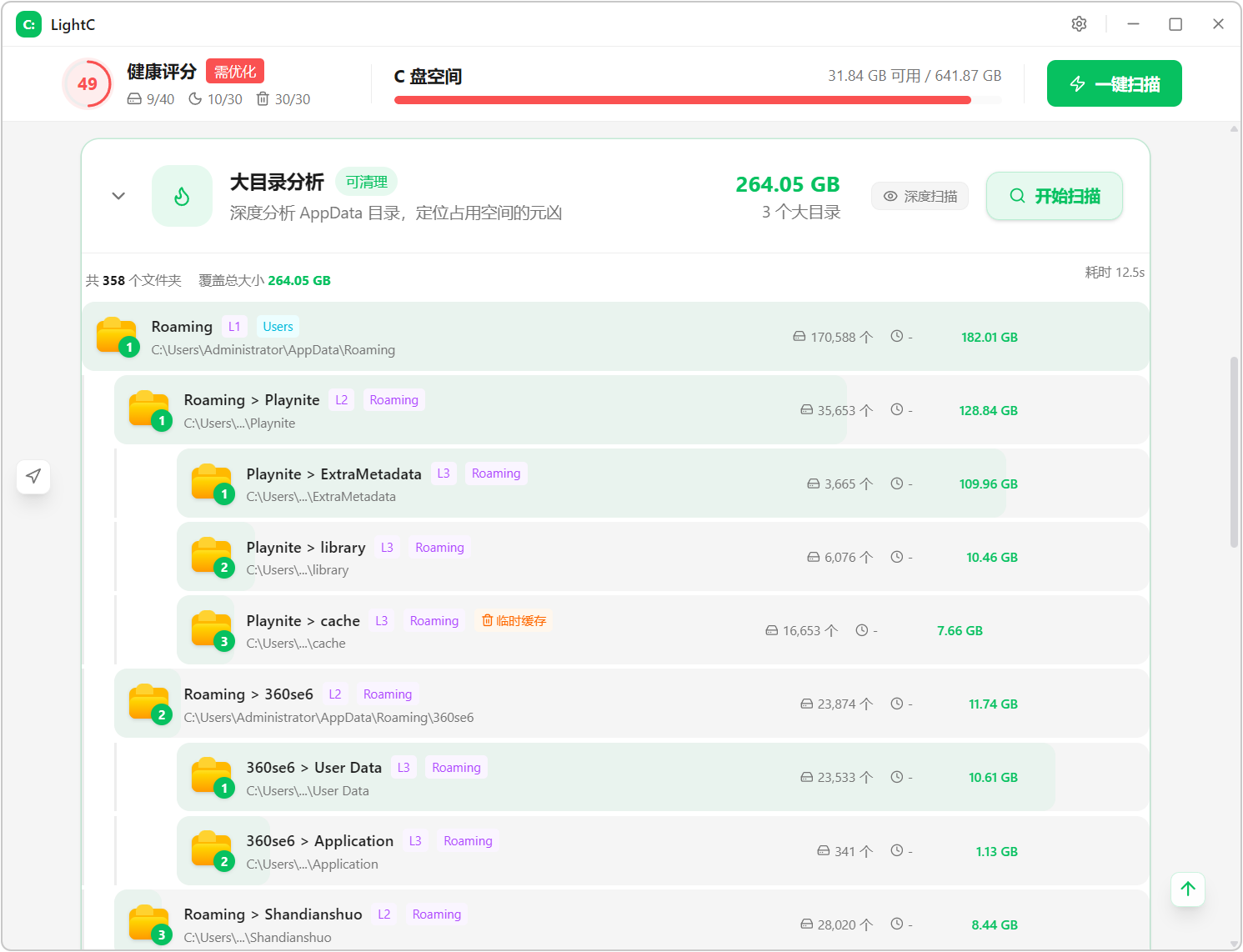The width and height of the screenshot is (1243, 952).
Task: Select the 360se6 > Application row
Action: click(663, 851)
